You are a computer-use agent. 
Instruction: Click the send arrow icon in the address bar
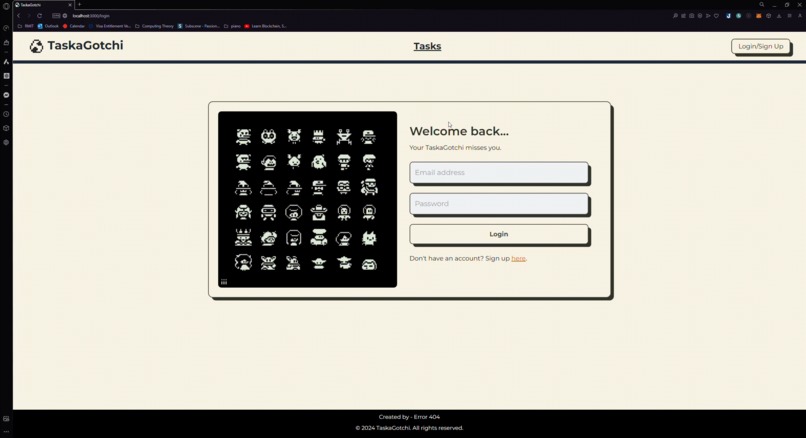708,16
